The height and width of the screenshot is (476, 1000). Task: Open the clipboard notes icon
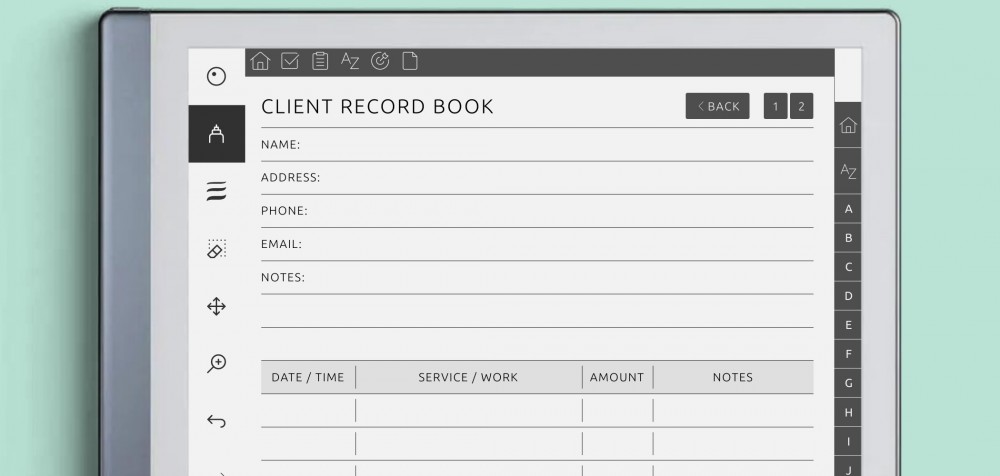click(x=320, y=61)
